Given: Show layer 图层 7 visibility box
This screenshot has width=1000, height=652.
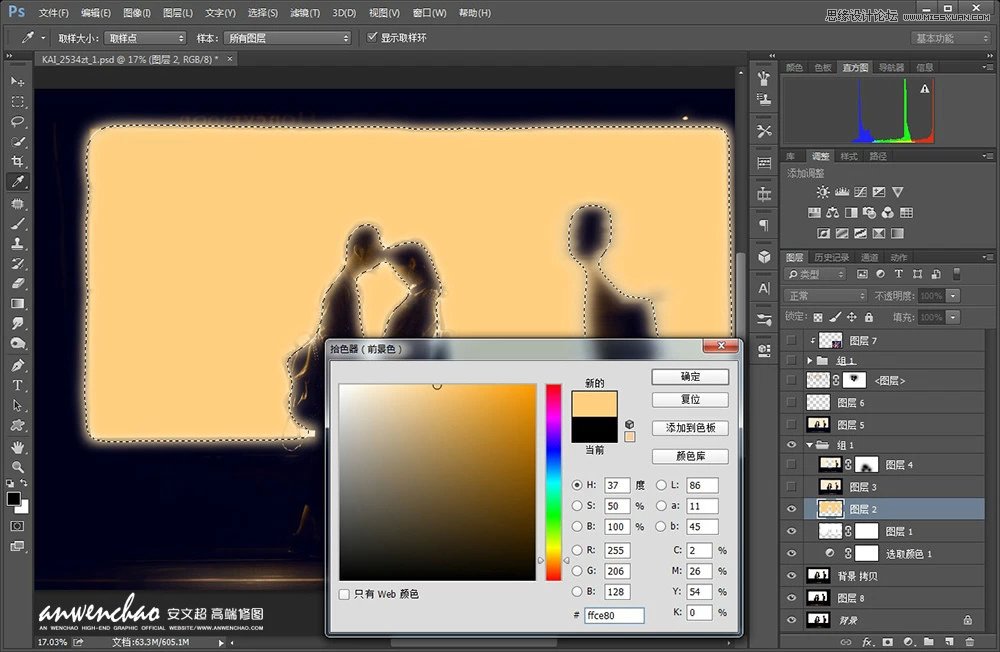Looking at the screenshot, I should 791,341.
